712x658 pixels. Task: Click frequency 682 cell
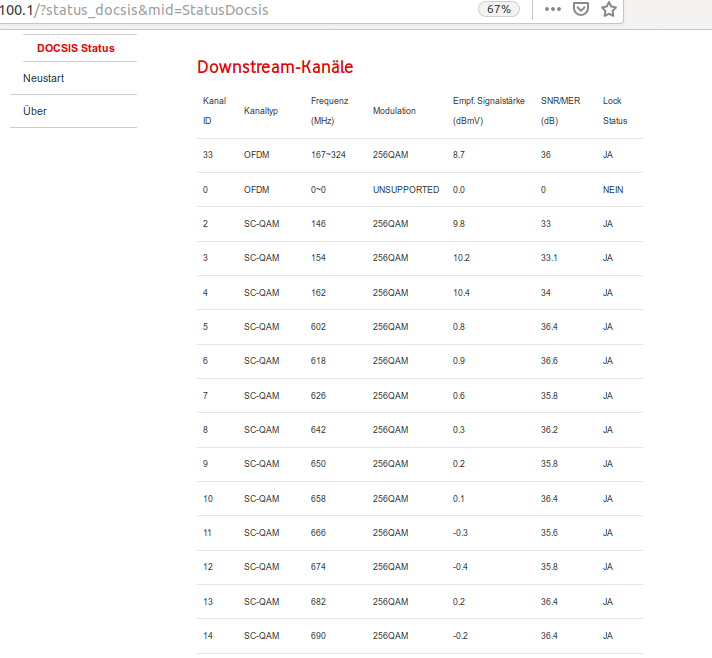tap(318, 602)
